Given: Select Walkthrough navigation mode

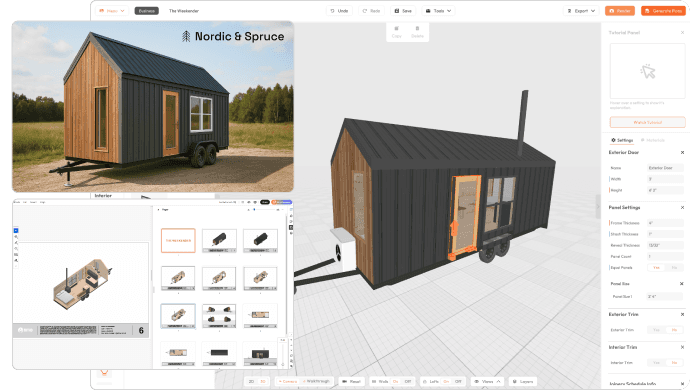Looking at the screenshot, I should (316, 381).
